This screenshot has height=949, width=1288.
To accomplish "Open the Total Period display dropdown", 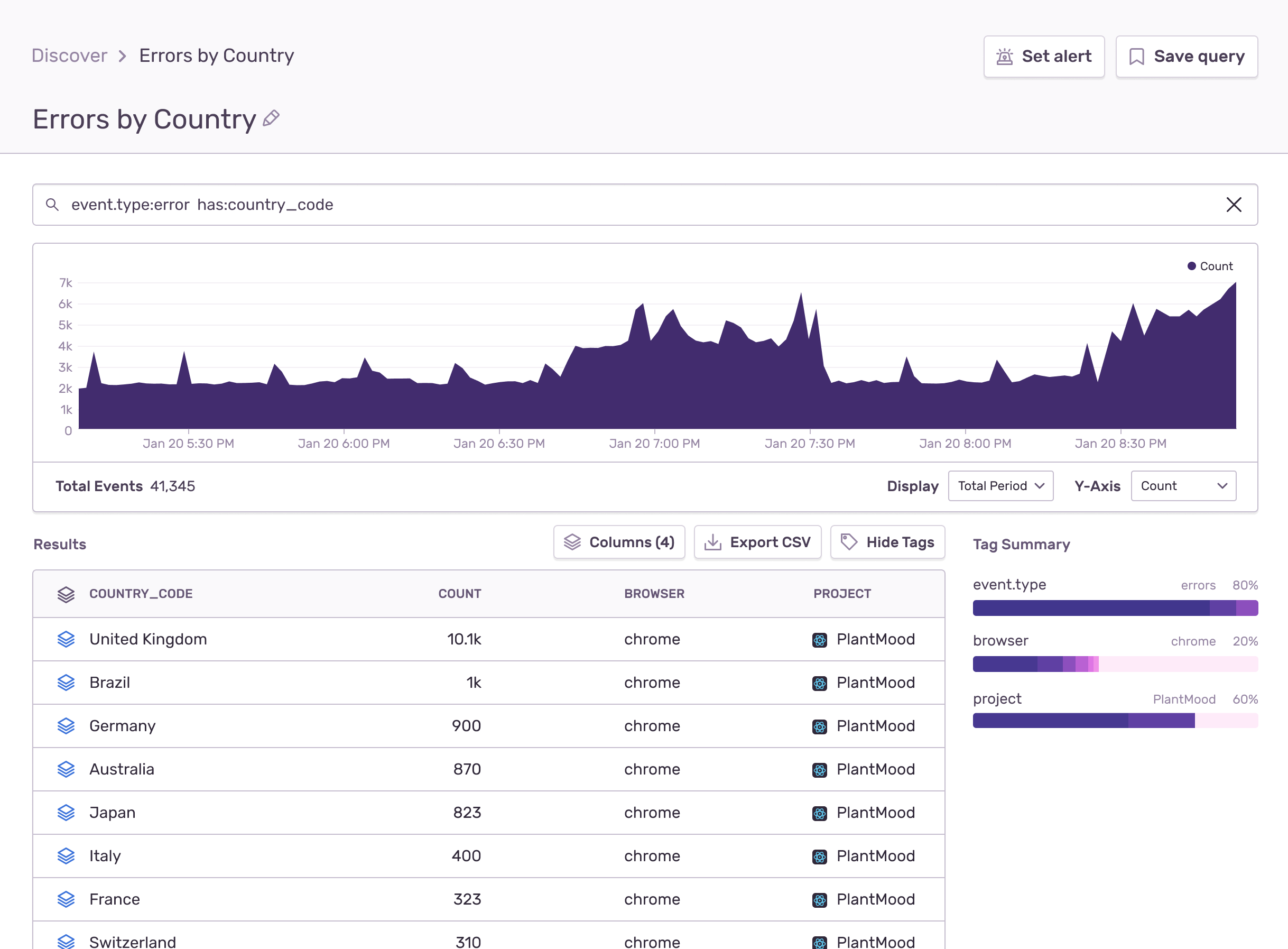I will (1000, 486).
